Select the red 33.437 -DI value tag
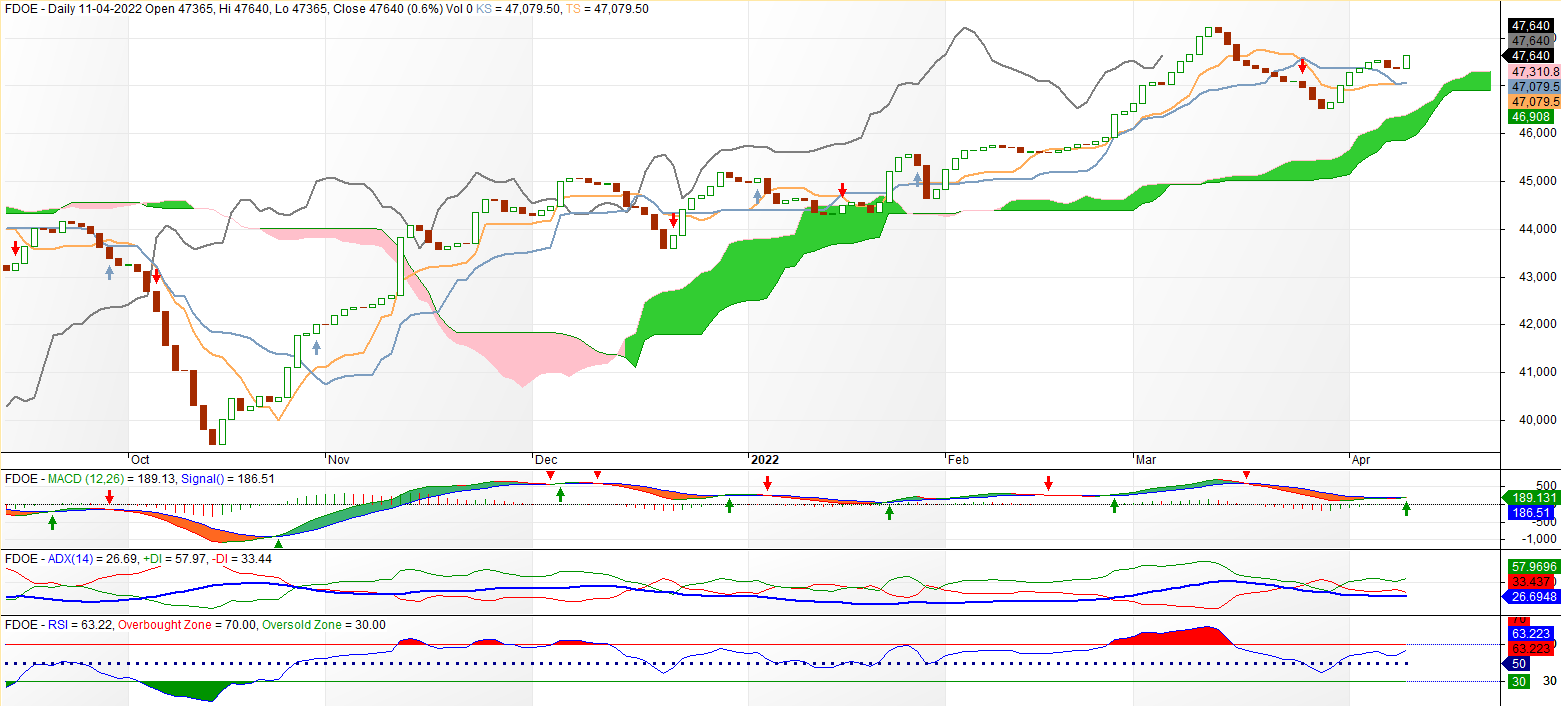Screen dimensions: 1561x706 [1533, 581]
